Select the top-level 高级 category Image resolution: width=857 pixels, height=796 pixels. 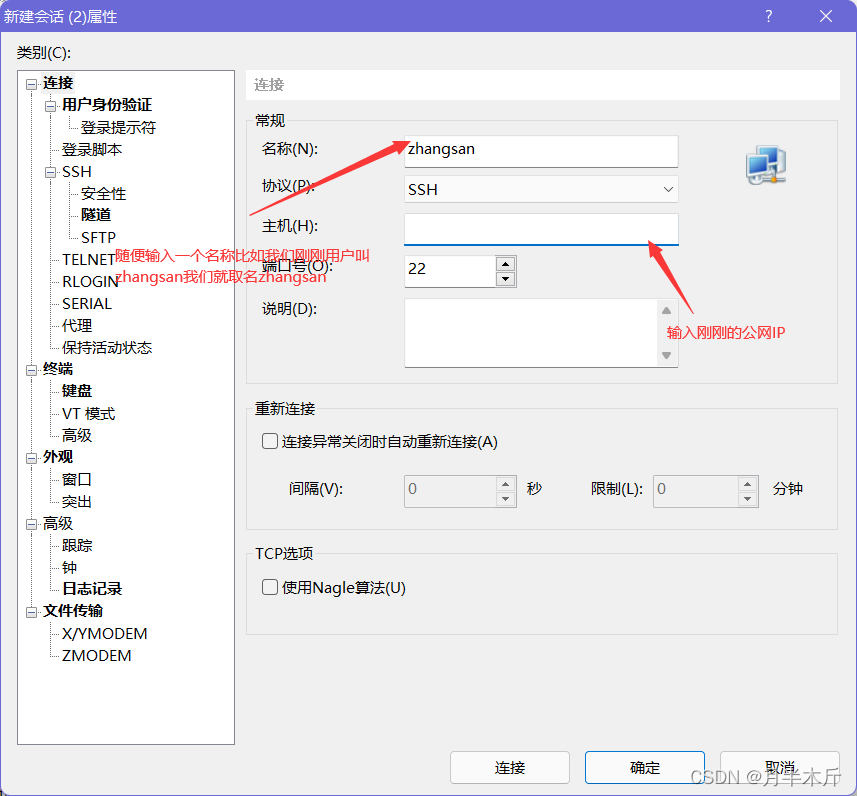pos(58,523)
